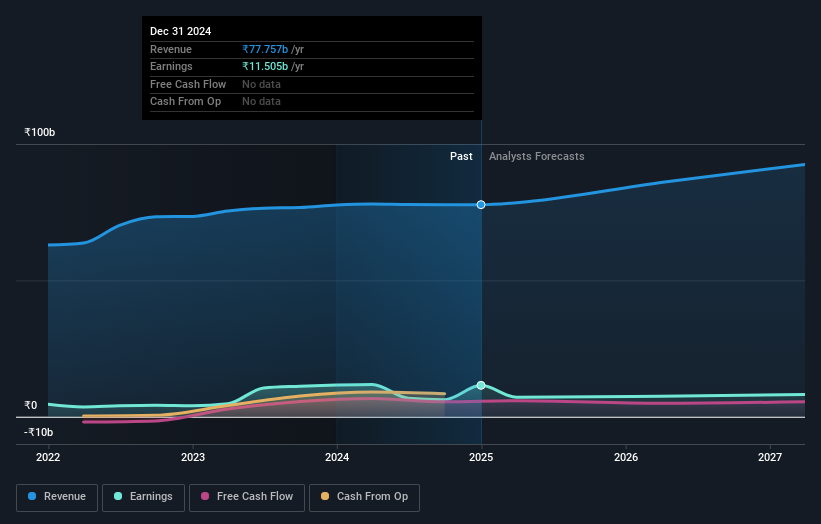Click the orange Cash From Op legend dot

coord(325,496)
